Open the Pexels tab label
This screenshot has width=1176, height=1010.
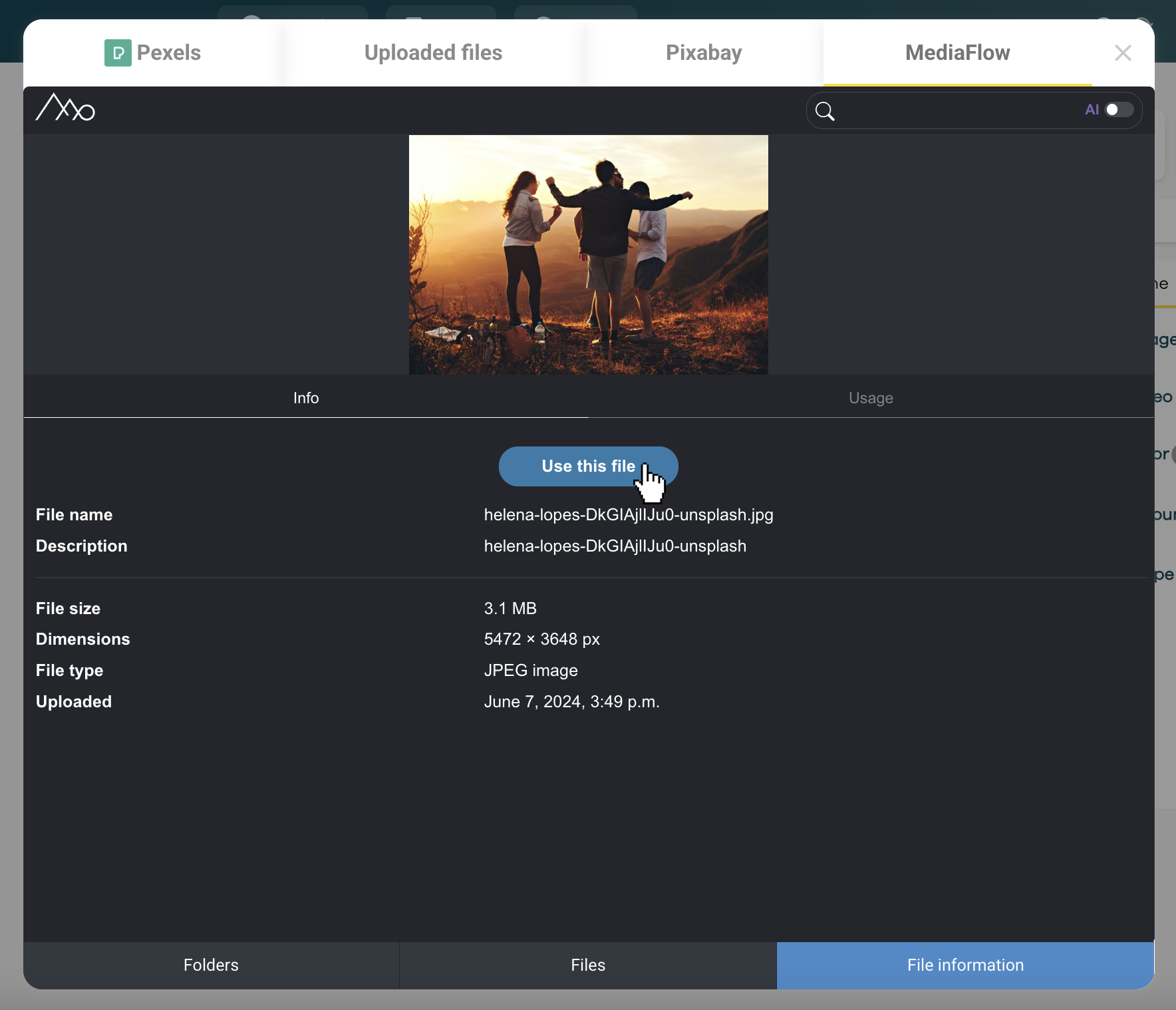[169, 53]
